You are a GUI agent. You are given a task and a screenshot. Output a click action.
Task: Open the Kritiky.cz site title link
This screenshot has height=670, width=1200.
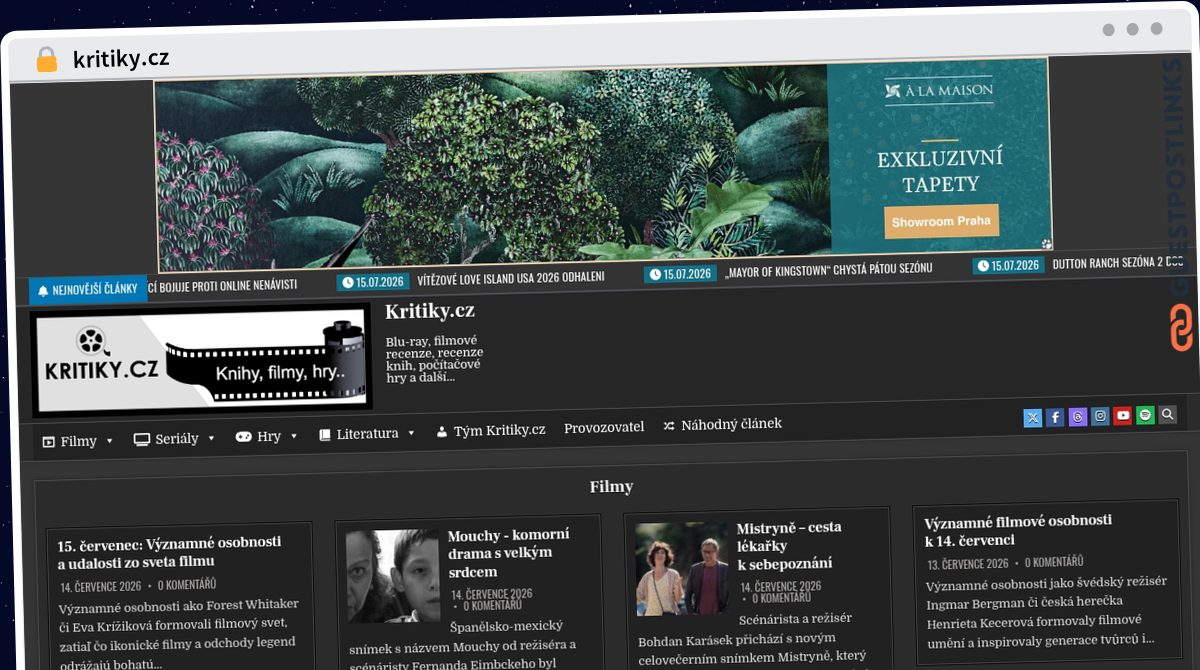pos(429,311)
